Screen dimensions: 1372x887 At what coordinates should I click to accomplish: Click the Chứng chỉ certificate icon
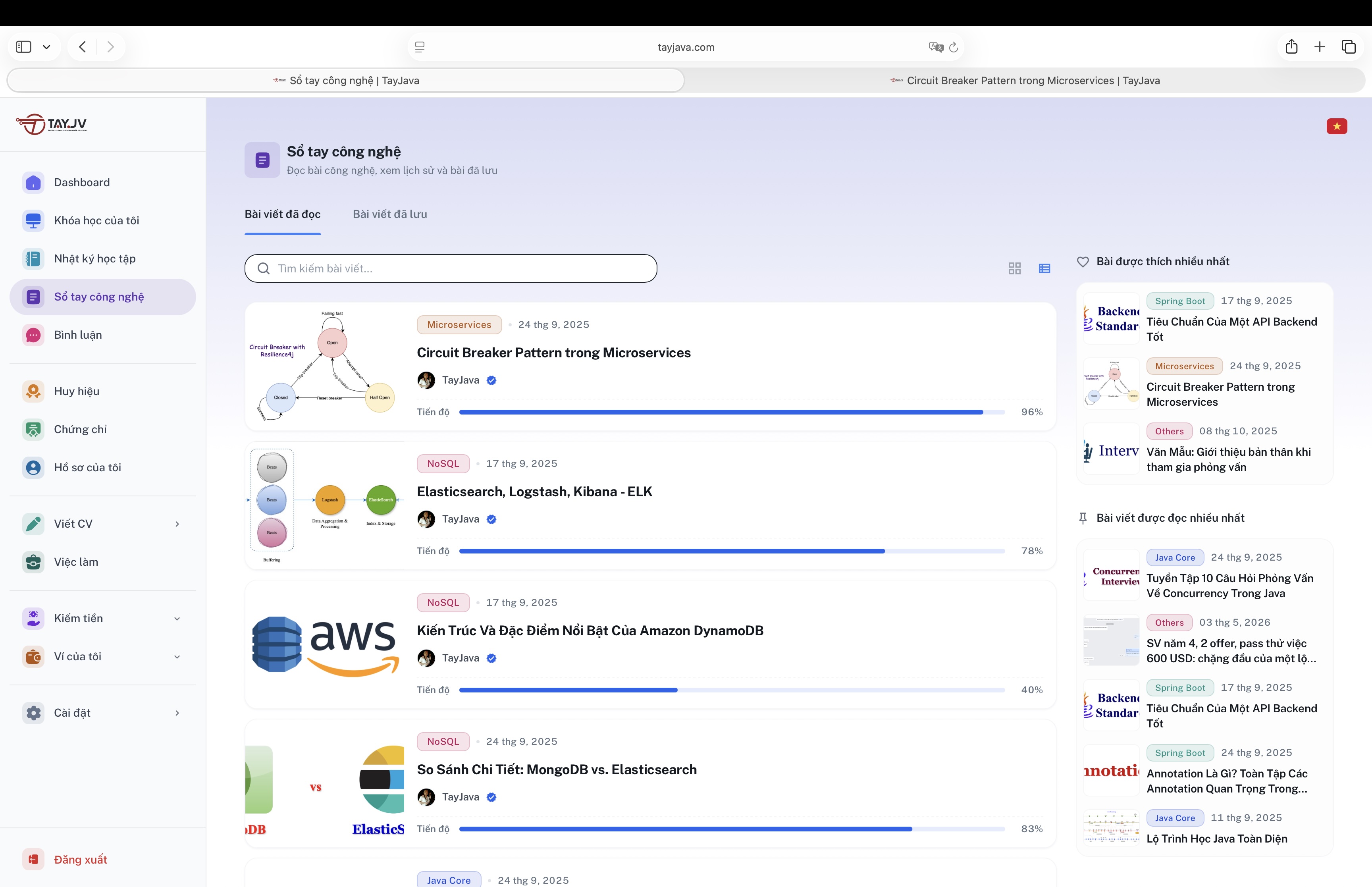pyautogui.click(x=33, y=429)
